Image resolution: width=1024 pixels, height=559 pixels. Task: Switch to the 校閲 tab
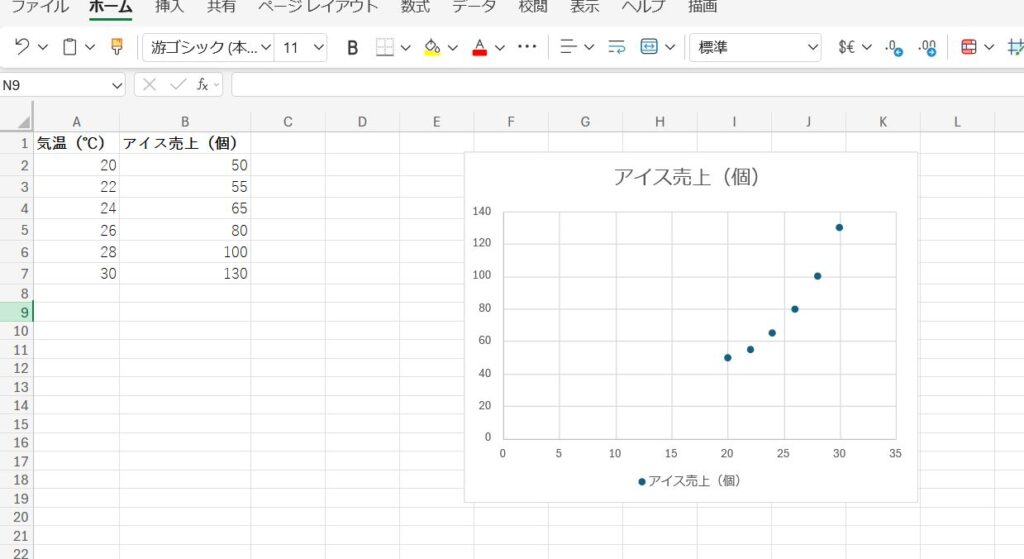pos(533,7)
